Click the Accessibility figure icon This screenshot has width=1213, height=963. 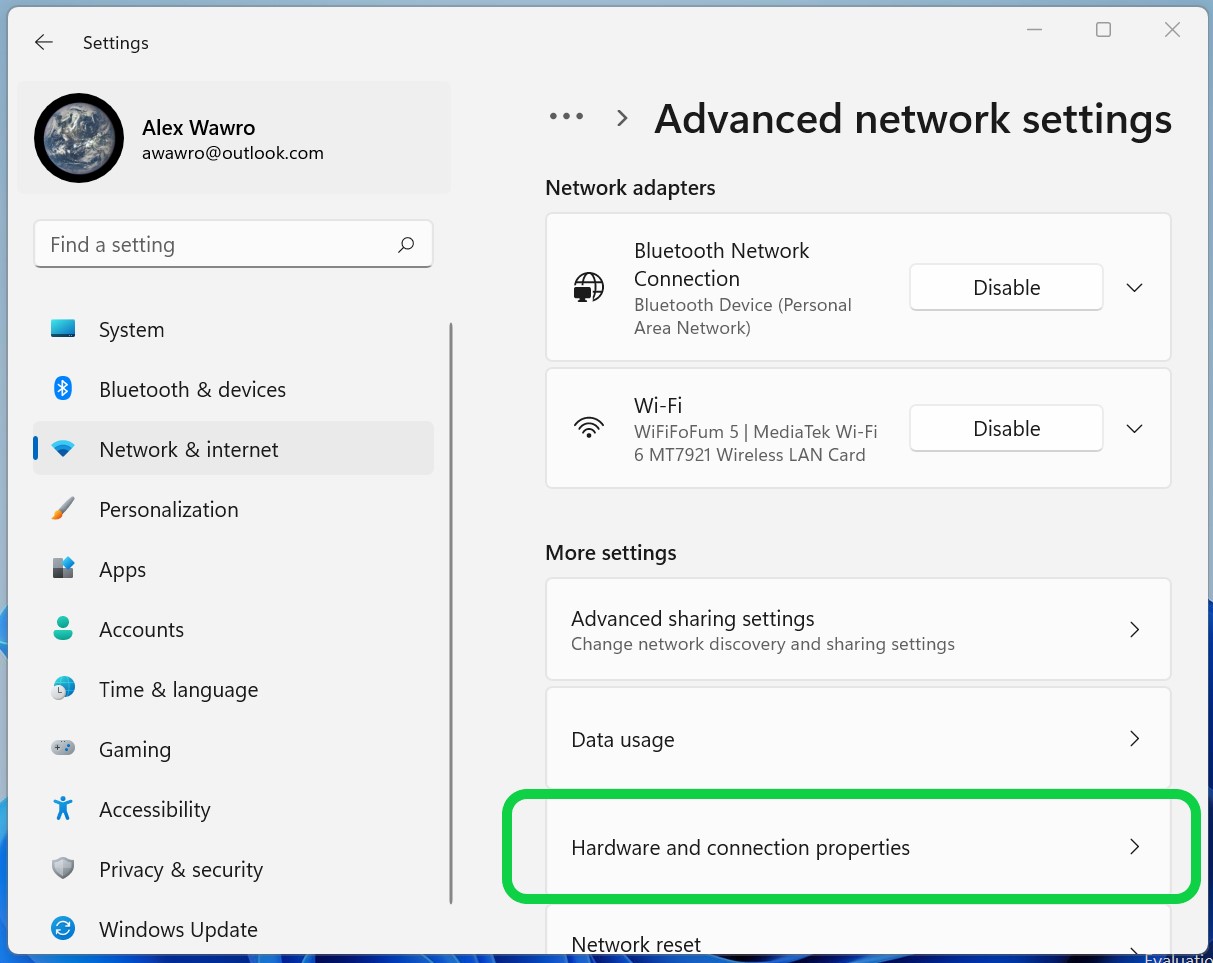click(x=63, y=809)
